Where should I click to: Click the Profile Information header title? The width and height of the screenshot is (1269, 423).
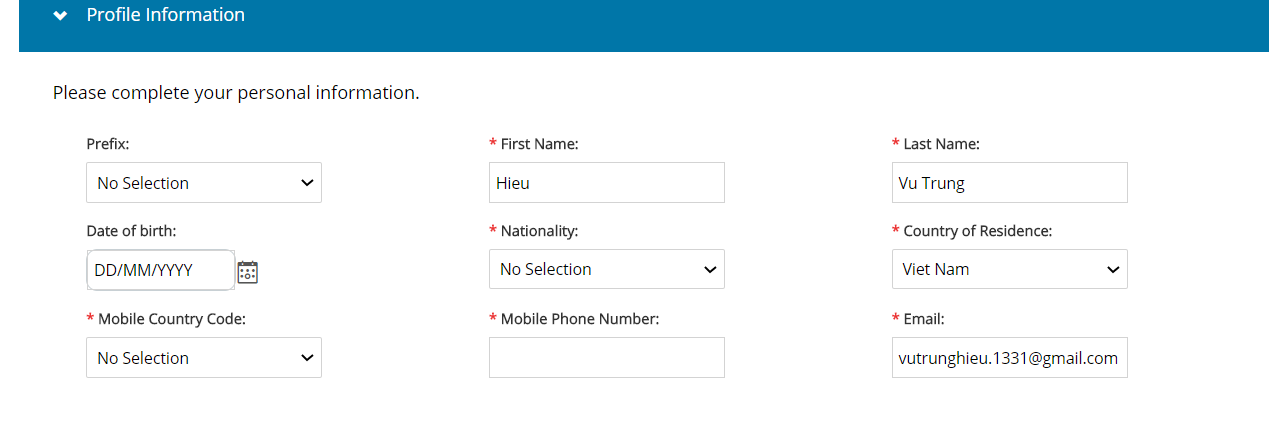166,15
